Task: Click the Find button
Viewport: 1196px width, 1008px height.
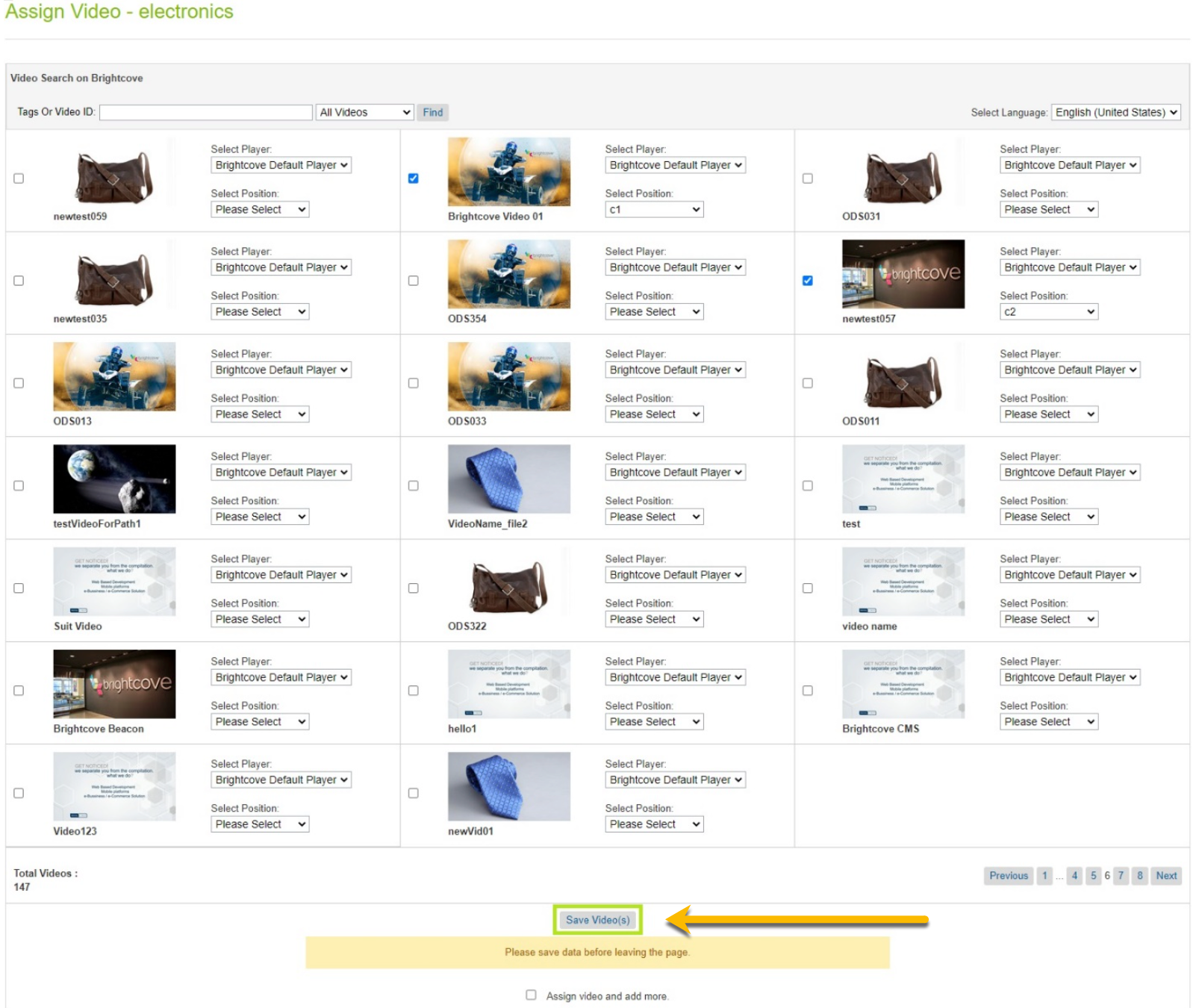Action: pyautogui.click(x=432, y=112)
